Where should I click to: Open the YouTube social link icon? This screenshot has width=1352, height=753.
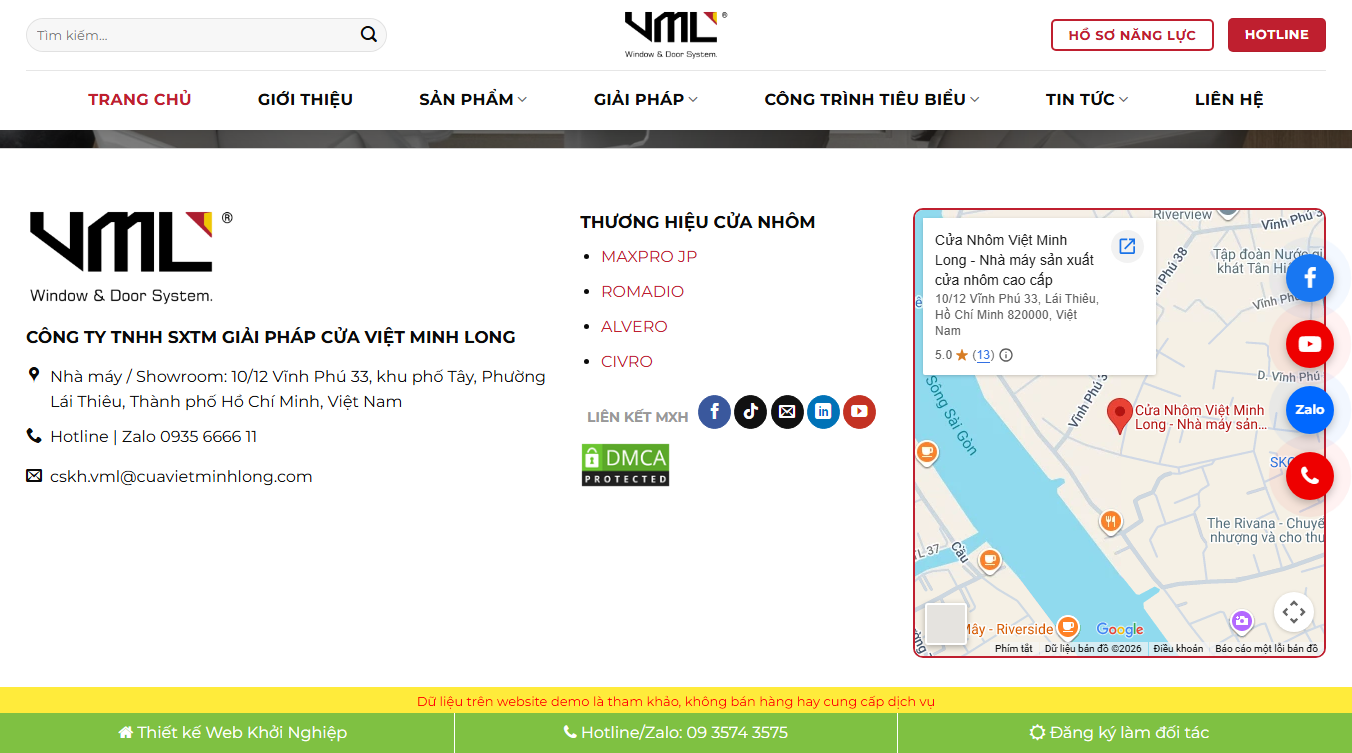click(x=859, y=412)
